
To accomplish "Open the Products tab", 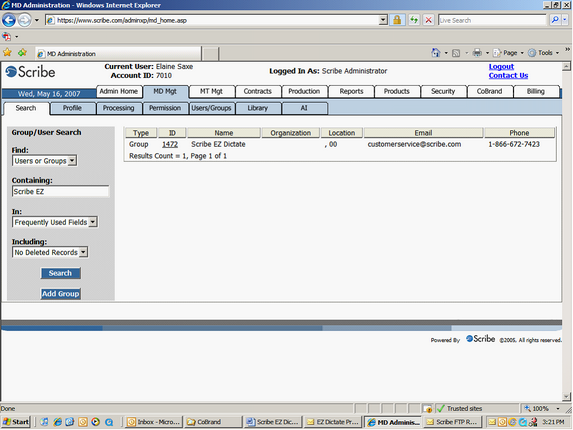I will pyautogui.click(x=397, y=91).
